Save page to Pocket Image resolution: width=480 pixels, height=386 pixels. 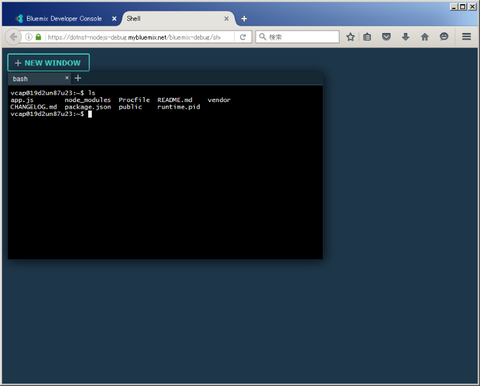(x=386, y=37)
